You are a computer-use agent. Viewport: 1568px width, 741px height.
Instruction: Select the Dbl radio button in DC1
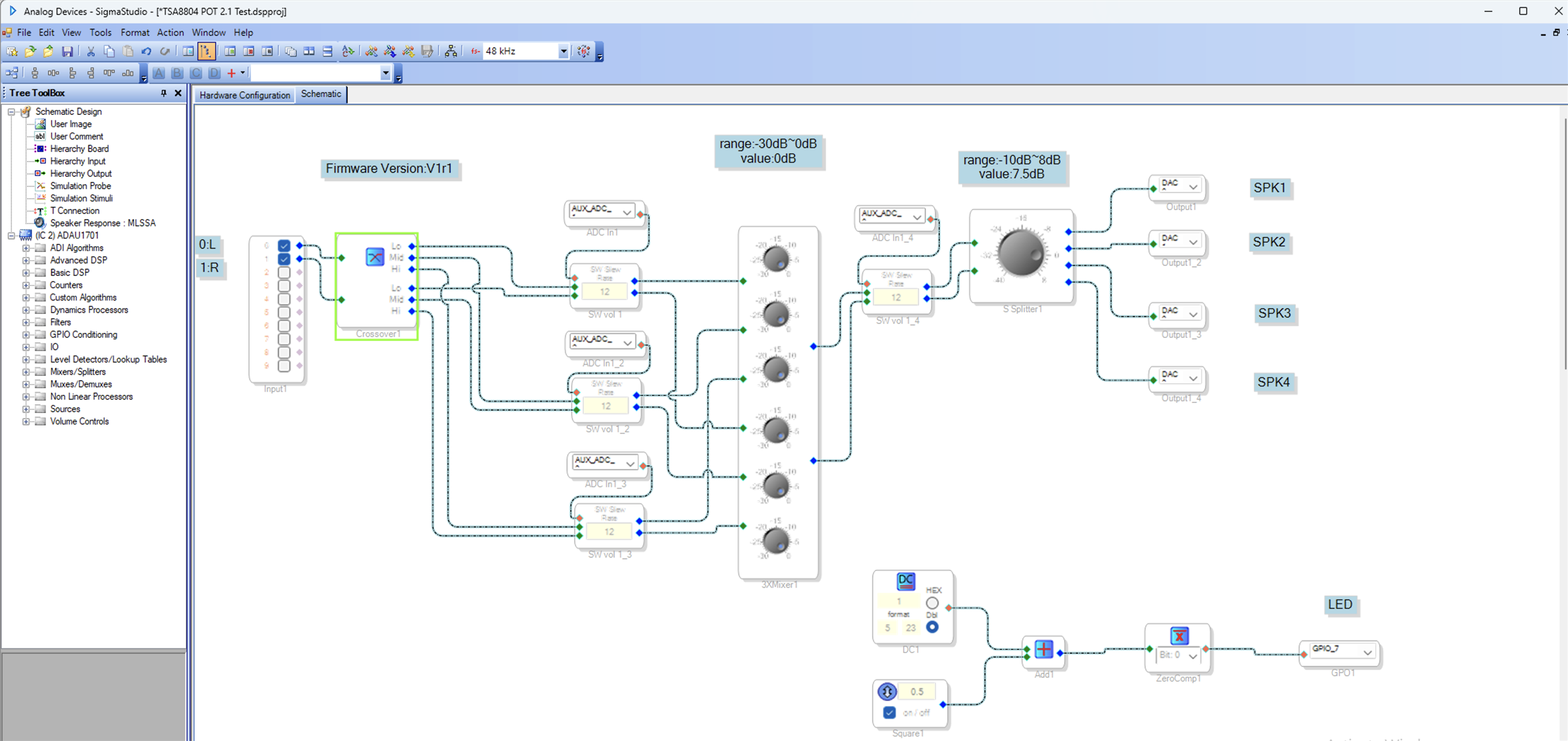[932, 627]
